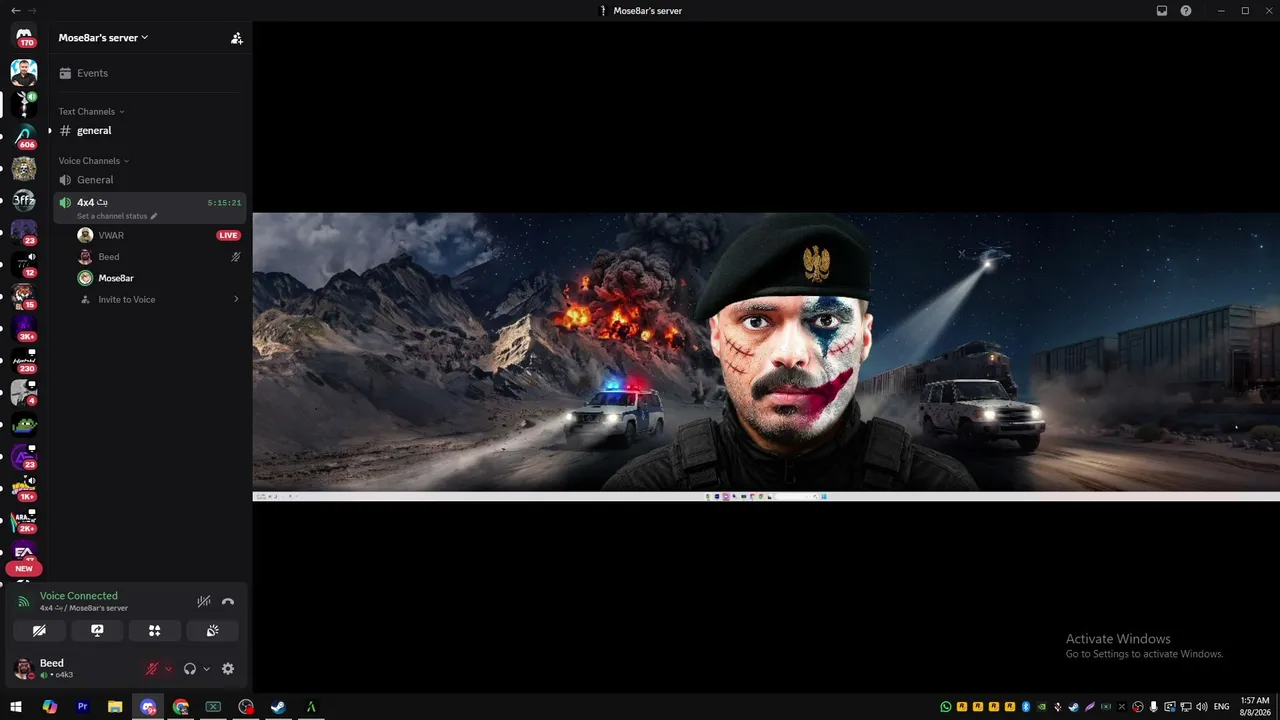Open the 3ffz server icon
1280x720 pixels.
(x=24, y=200)
